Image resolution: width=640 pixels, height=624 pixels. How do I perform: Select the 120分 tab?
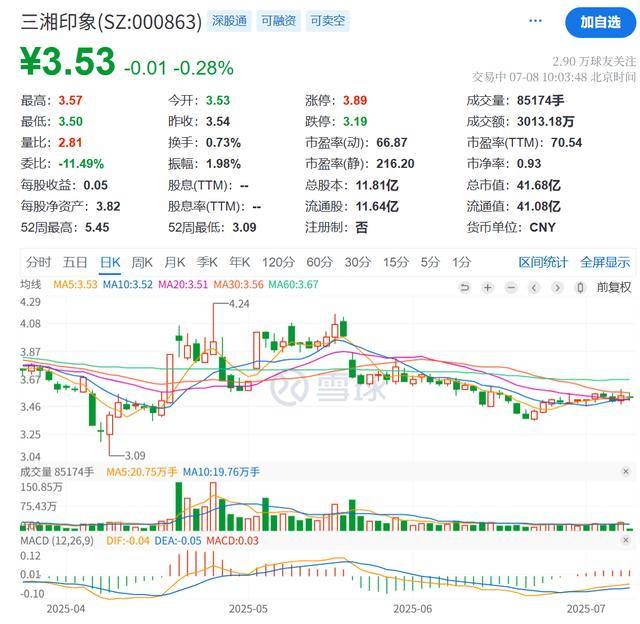278,262
